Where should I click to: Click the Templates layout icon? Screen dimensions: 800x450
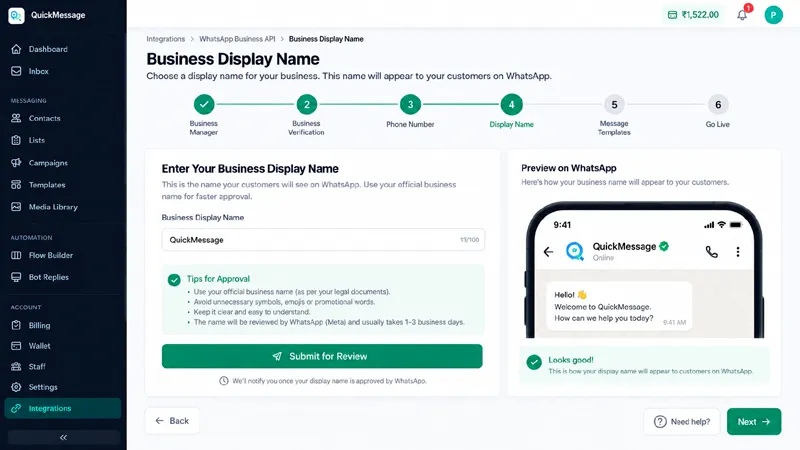pyautogui.click(x=16, y=185)
